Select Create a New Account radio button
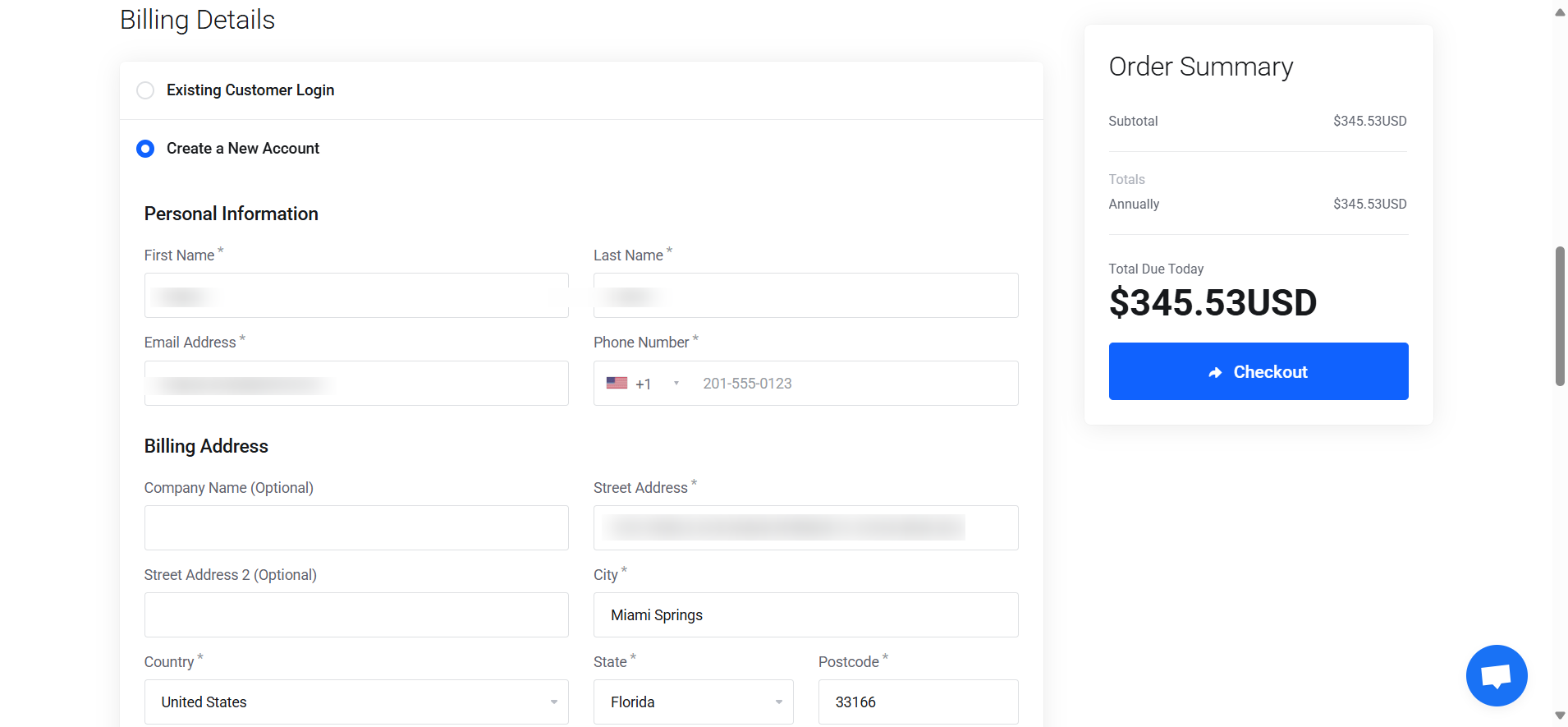This screenshot has height=727, width=1568. [145, 149]
